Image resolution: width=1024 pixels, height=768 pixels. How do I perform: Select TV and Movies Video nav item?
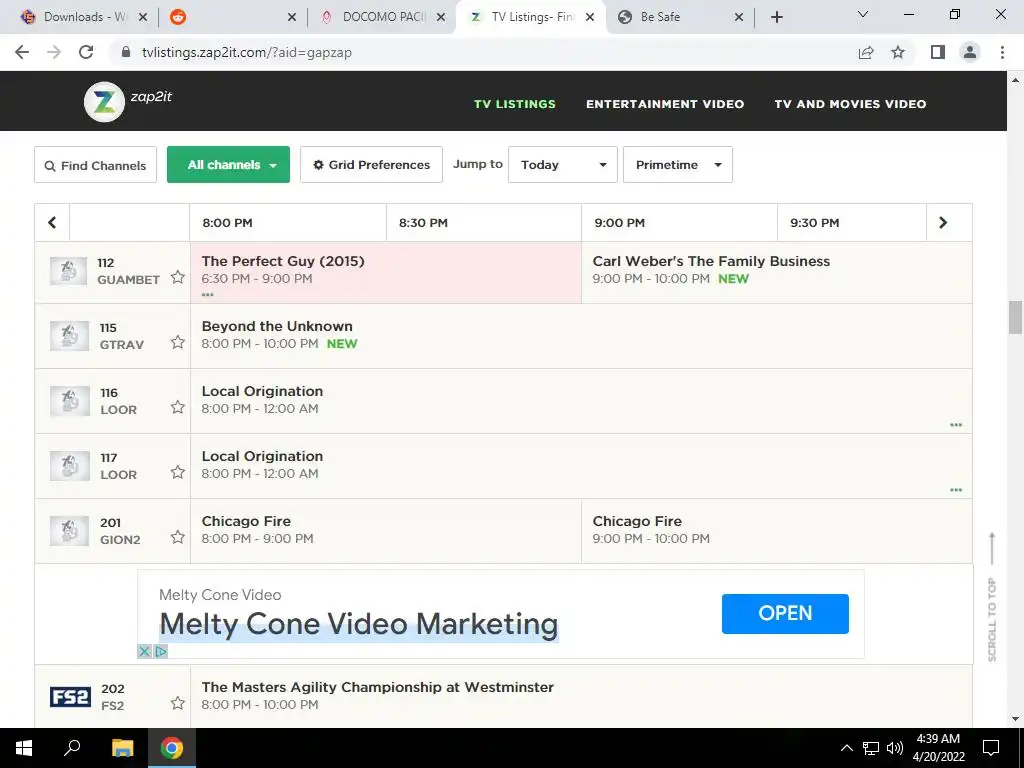coord(850,104)
